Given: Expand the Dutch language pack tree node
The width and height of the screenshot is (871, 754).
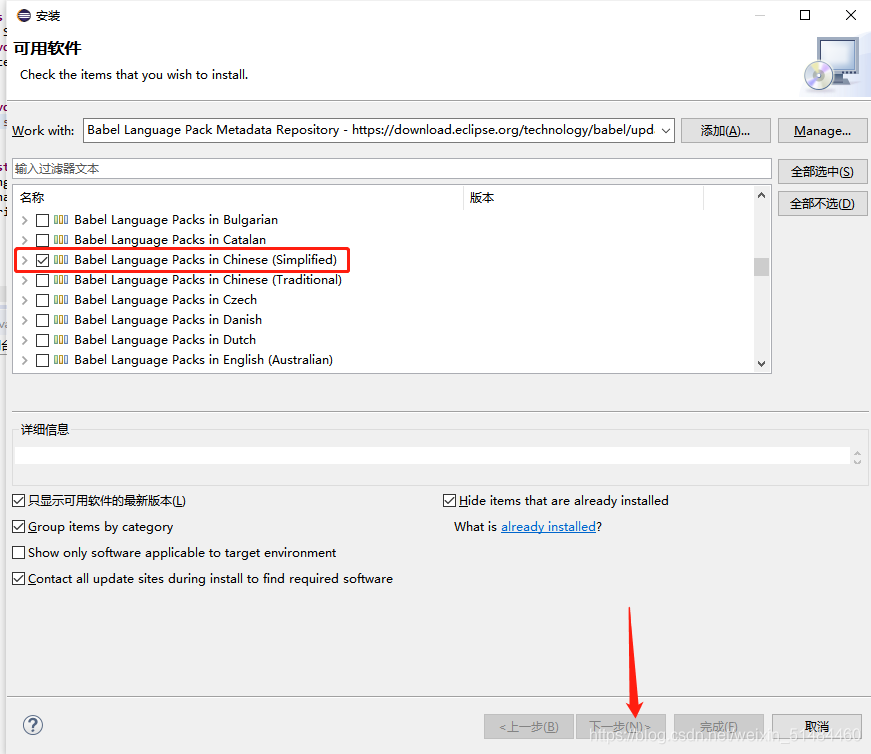Looking at the screenshot, I should [24, 340].
